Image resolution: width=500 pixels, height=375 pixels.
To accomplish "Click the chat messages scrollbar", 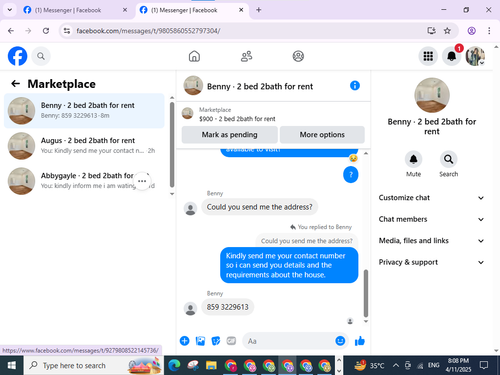I will [x=366, y=293].
